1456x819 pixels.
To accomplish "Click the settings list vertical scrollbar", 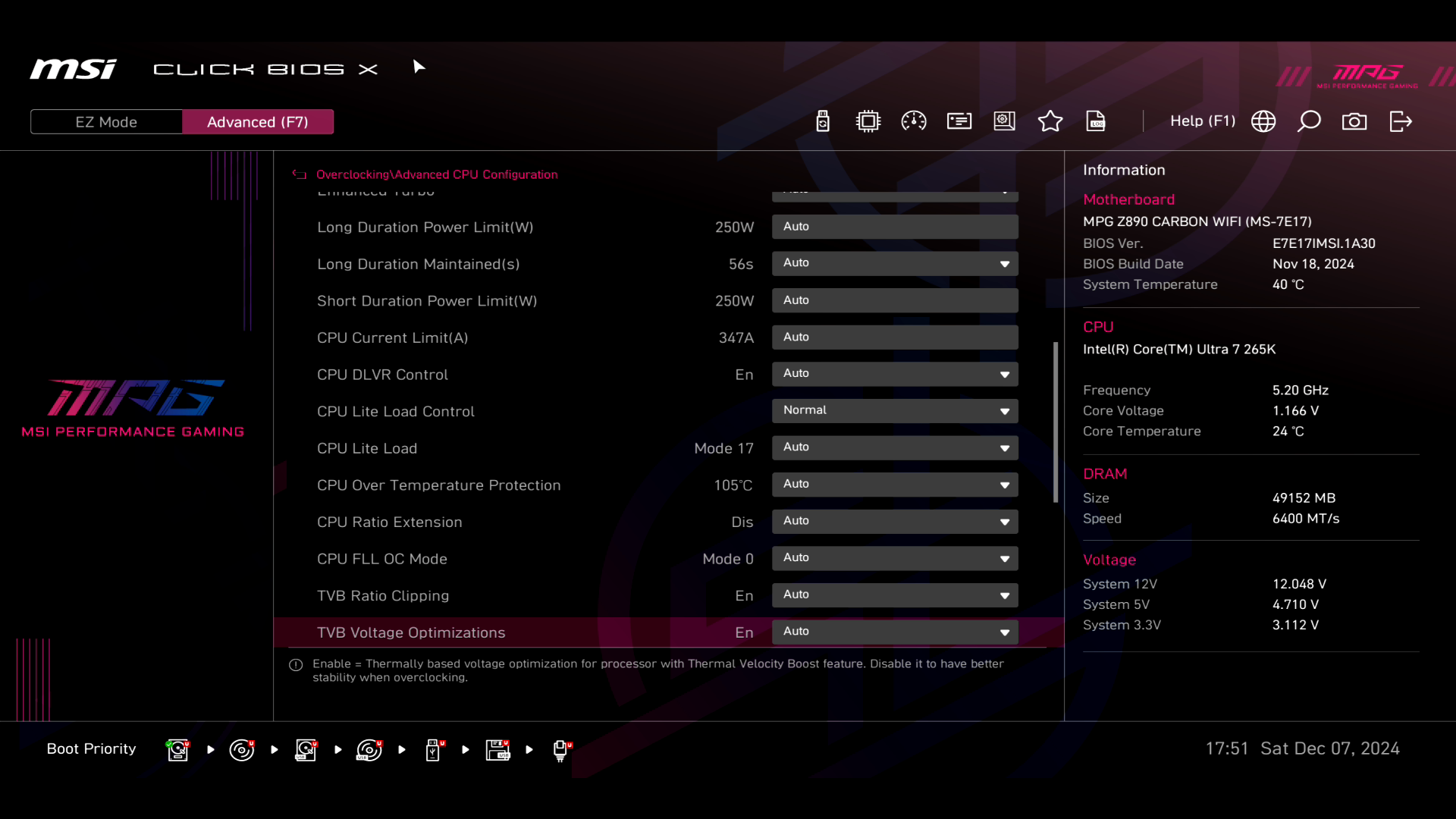I will 1055,422.
